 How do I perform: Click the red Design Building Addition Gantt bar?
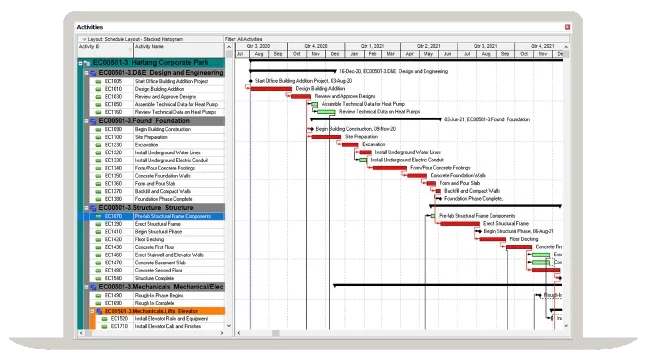click(271, 89)
